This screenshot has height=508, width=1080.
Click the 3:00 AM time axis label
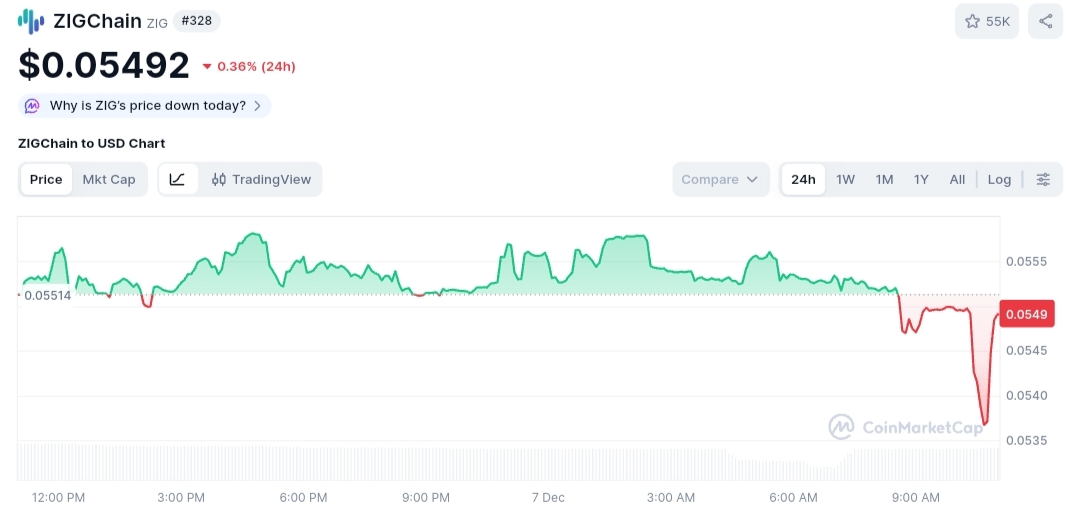point(671,498)
